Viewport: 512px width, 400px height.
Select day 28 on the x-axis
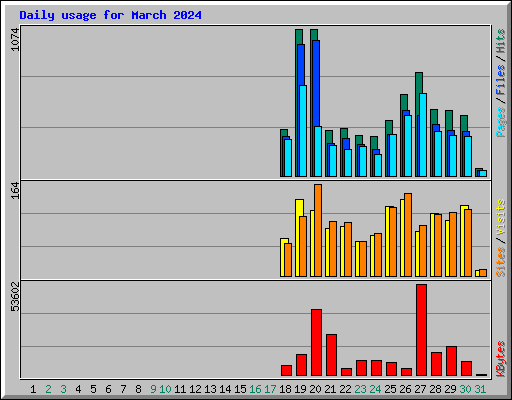click(x=435, y=389)
